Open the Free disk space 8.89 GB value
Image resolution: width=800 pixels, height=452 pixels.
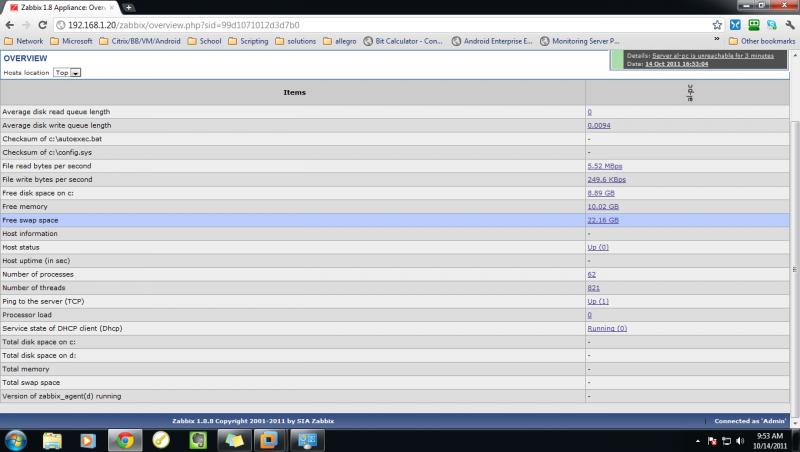(601, 193)
